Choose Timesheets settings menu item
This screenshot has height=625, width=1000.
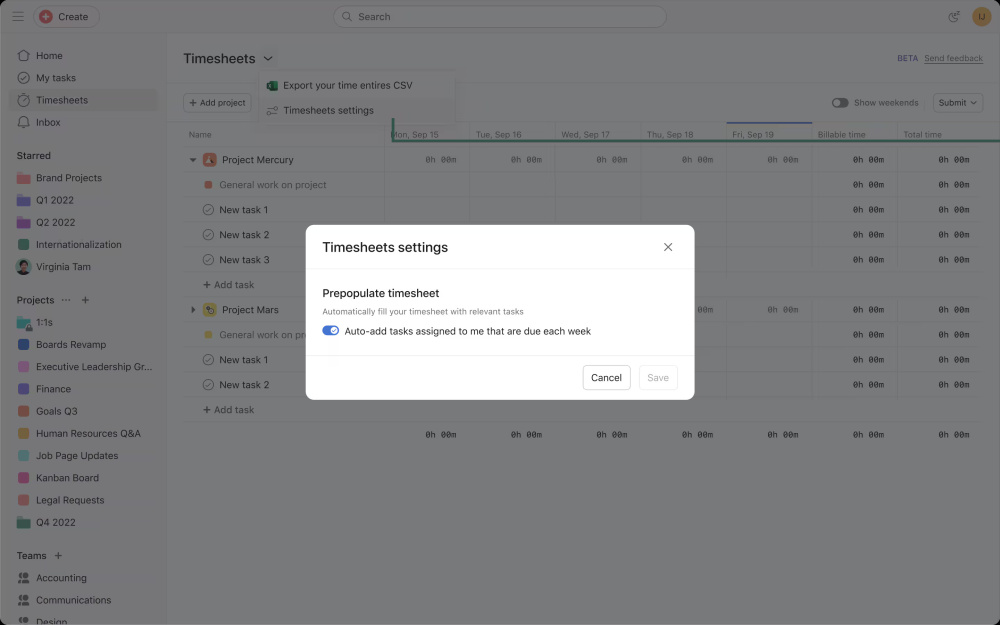[328, 111]
